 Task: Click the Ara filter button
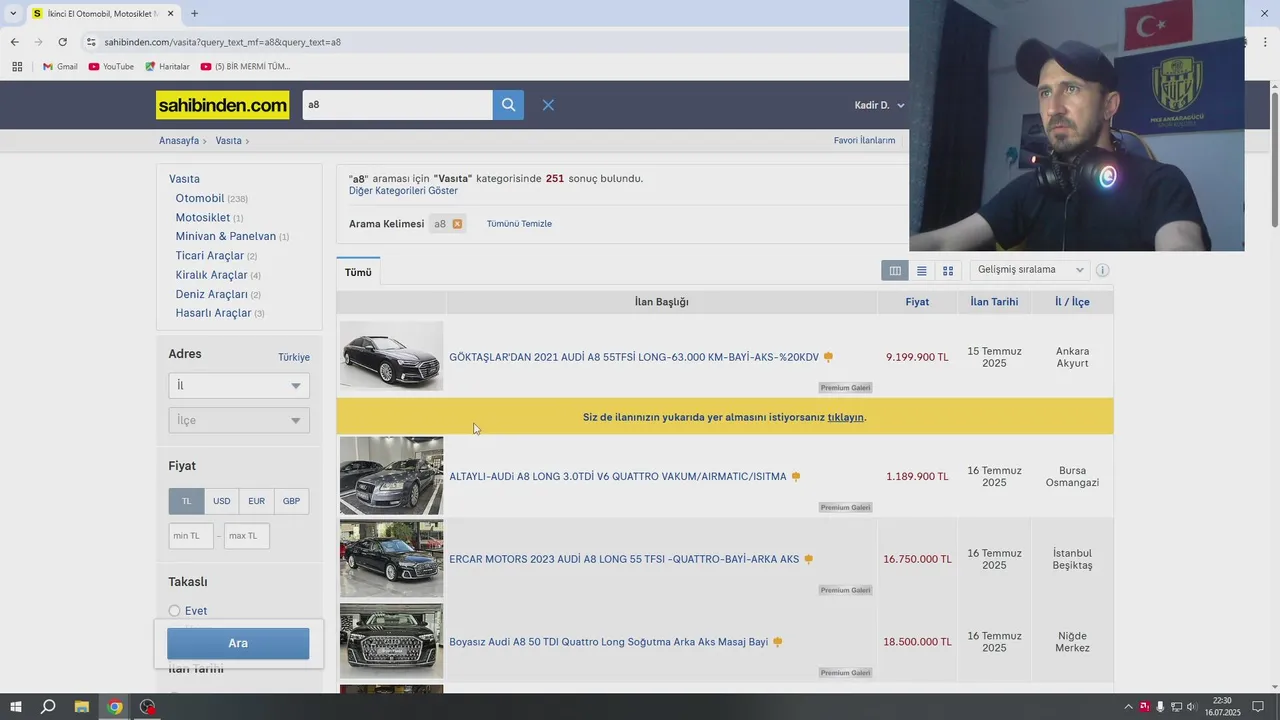click(238, 643)
